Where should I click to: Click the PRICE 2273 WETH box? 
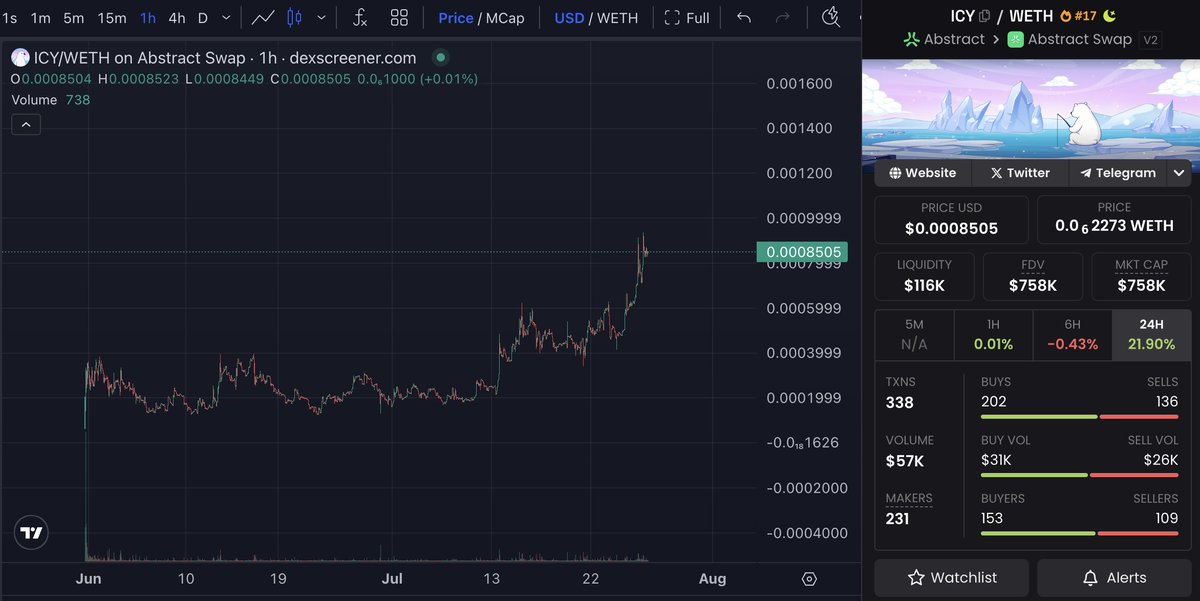tap(1114, 219)
